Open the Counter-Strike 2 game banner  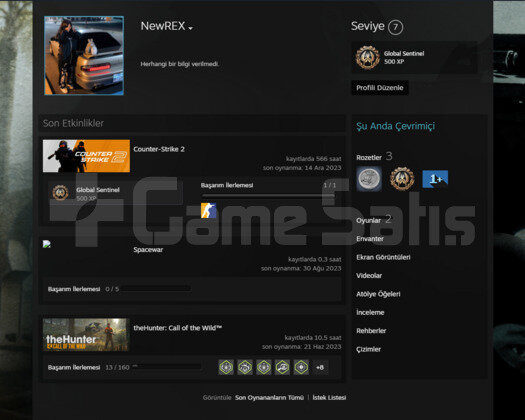[86, 156]
